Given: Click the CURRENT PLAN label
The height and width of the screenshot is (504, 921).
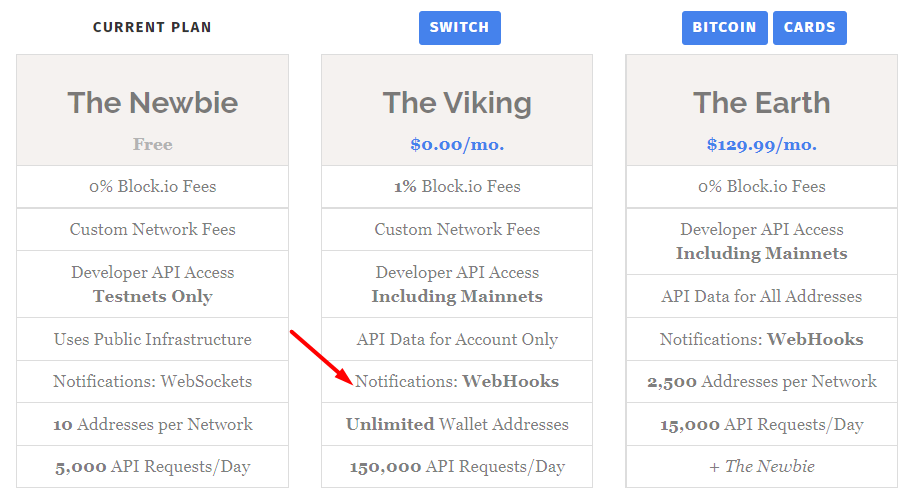Looking at the screenshot, I should pyautogui.click(x=152, y=27).
